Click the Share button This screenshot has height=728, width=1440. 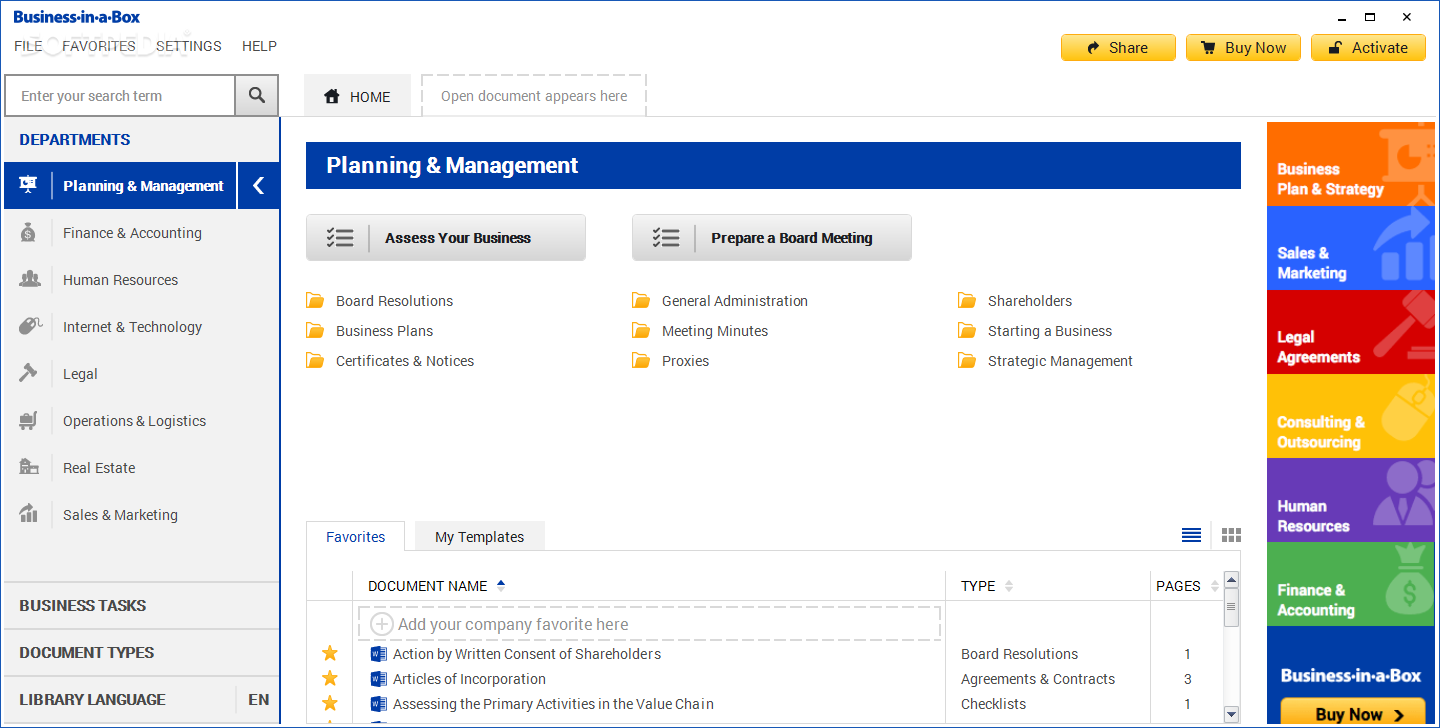[x=1118, y=47]
